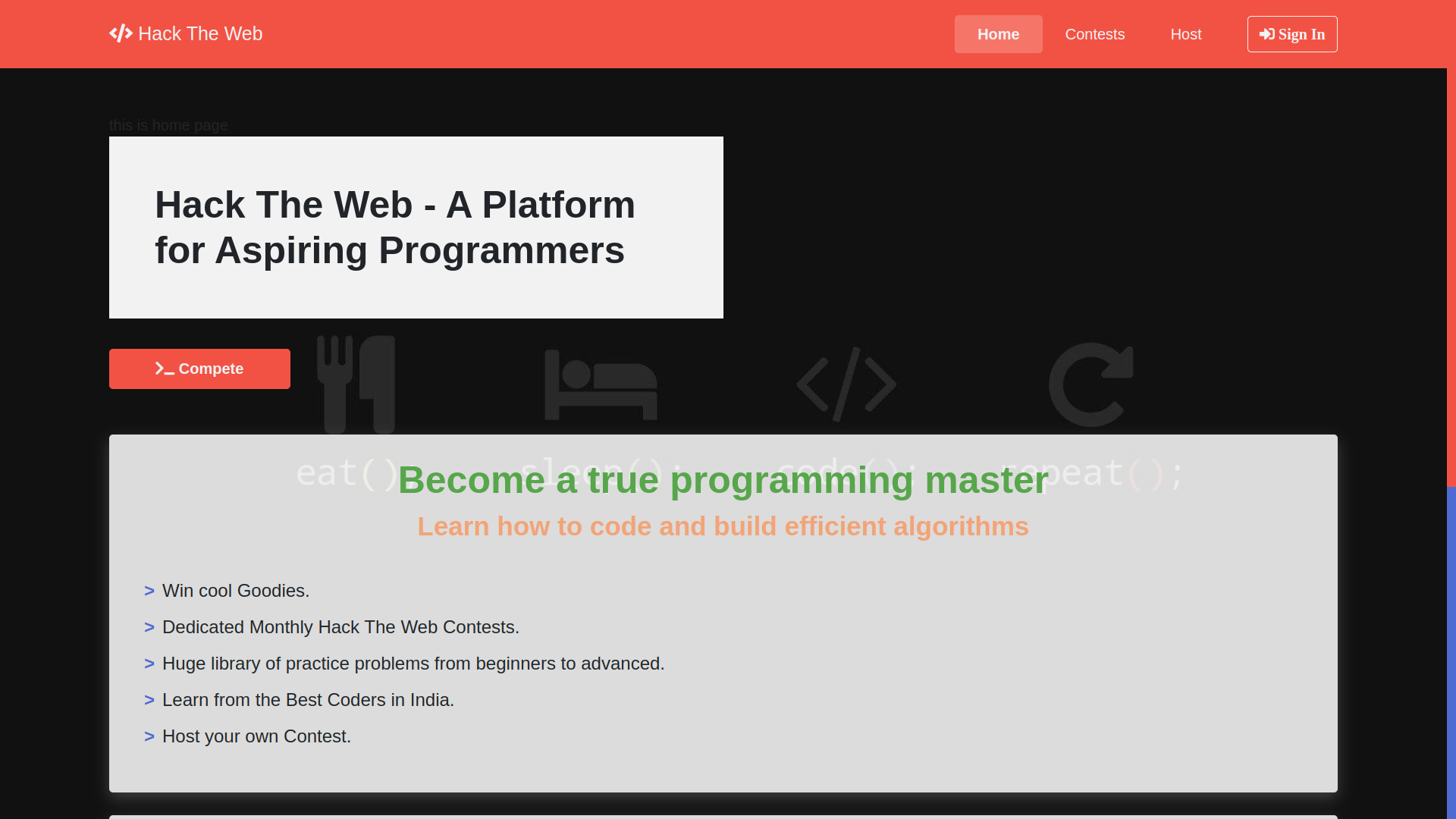The image size is (1456, 819).
Task: Click the Platform for Aspiring Programmers heading
Action: point(394,227)
